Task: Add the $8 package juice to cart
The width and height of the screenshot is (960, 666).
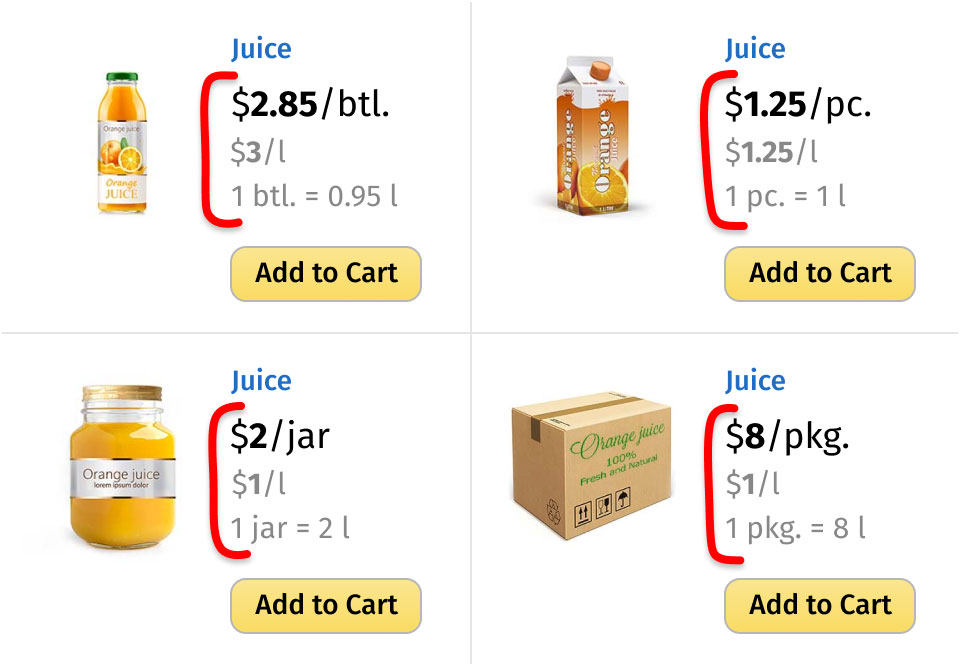Action: tap(820, 605)
